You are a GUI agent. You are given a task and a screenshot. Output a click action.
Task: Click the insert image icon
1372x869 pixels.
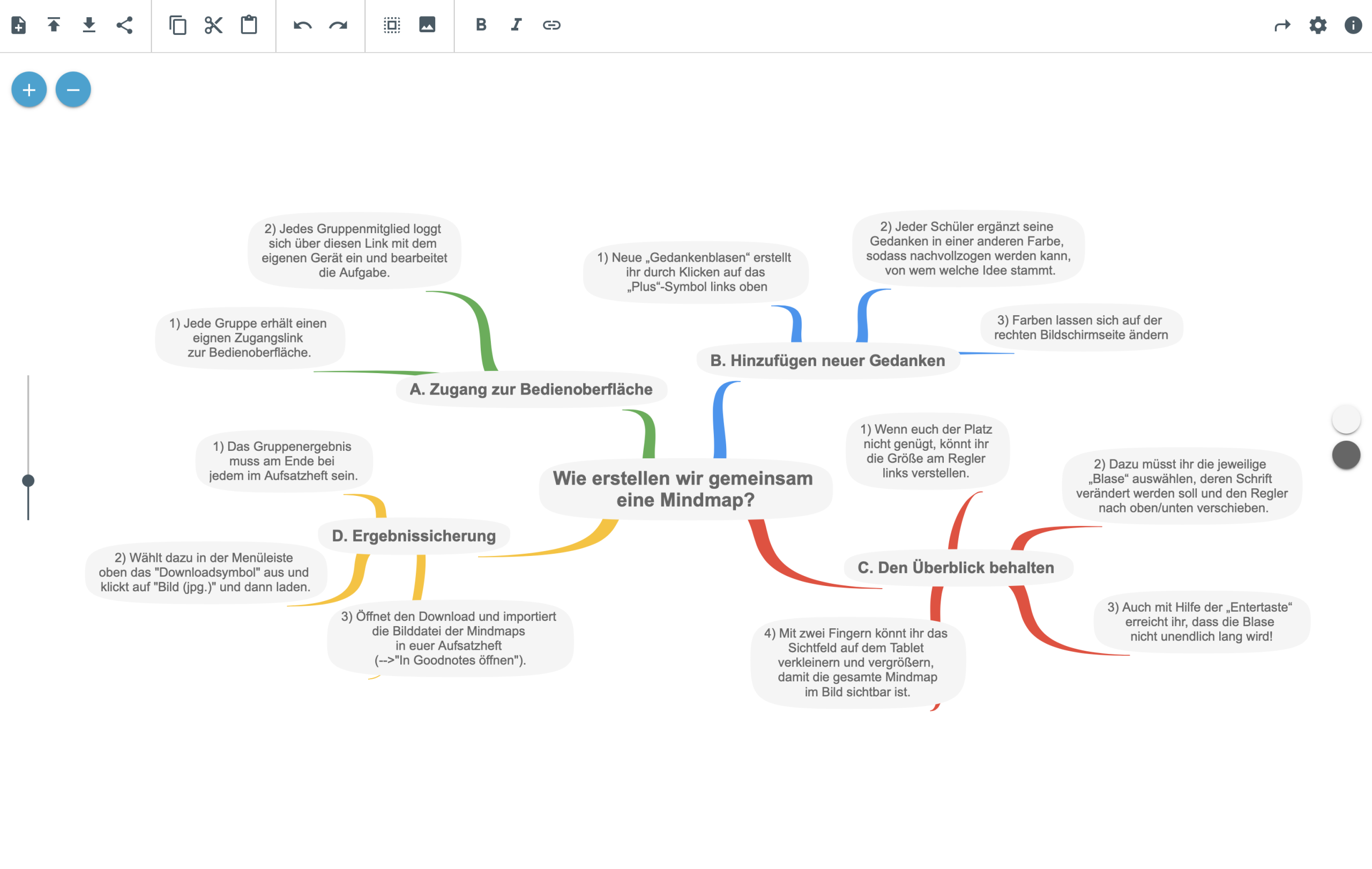(427, 25)
